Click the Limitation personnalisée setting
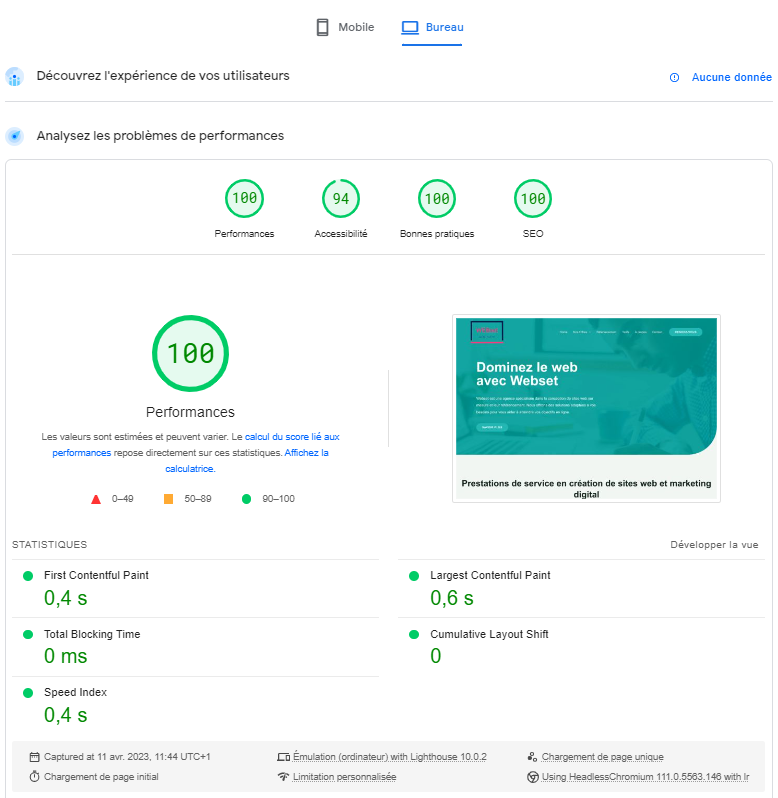The width and height of the screenshot is (778, 798). pos(344,777)
